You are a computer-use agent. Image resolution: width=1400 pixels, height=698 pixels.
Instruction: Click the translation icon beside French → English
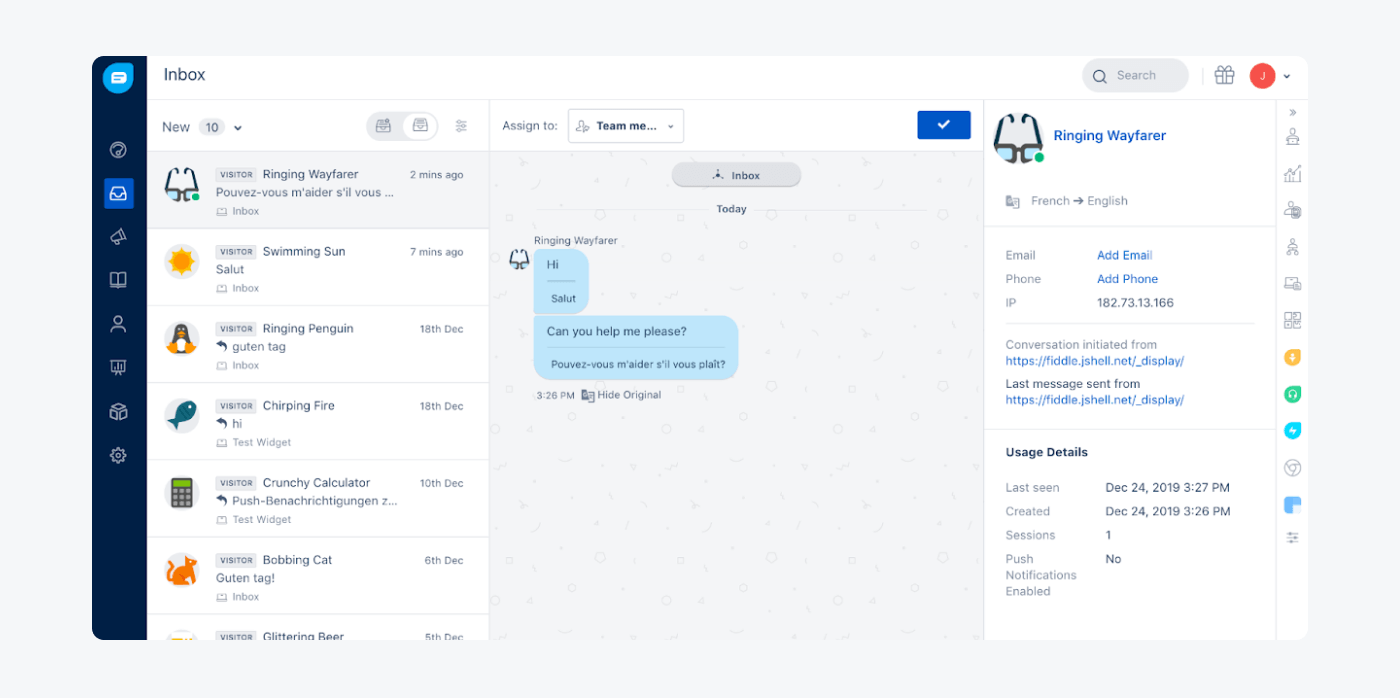click(1011, 200)
